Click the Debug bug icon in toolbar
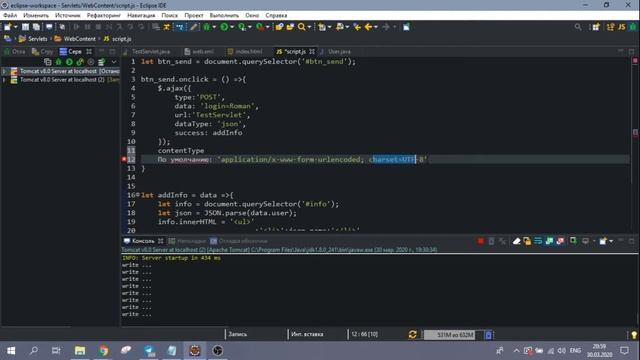This screenshot has width=640, height=360. [x=207, y=27]
